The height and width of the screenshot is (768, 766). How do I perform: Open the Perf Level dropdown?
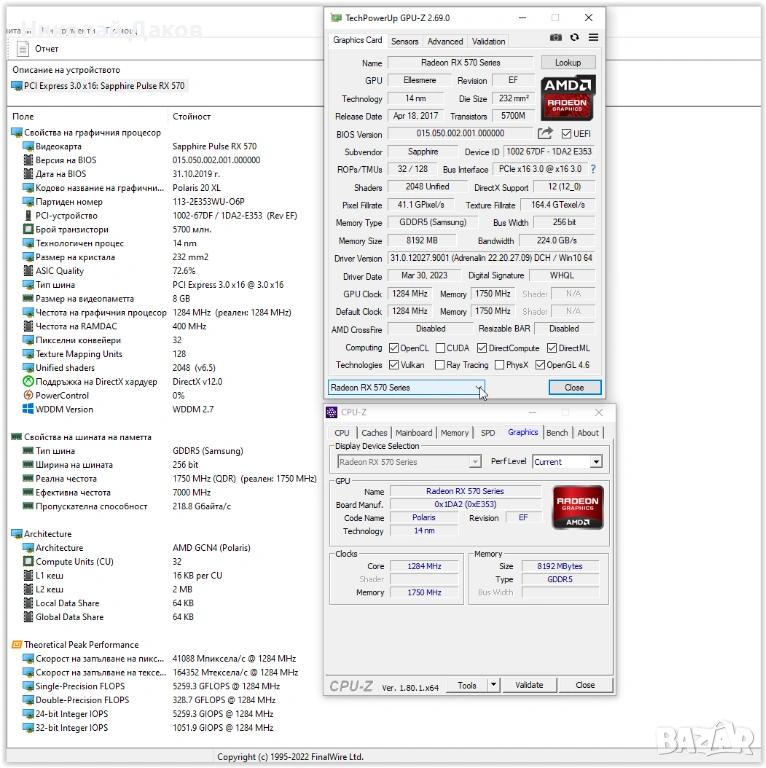tap(596, 462)
